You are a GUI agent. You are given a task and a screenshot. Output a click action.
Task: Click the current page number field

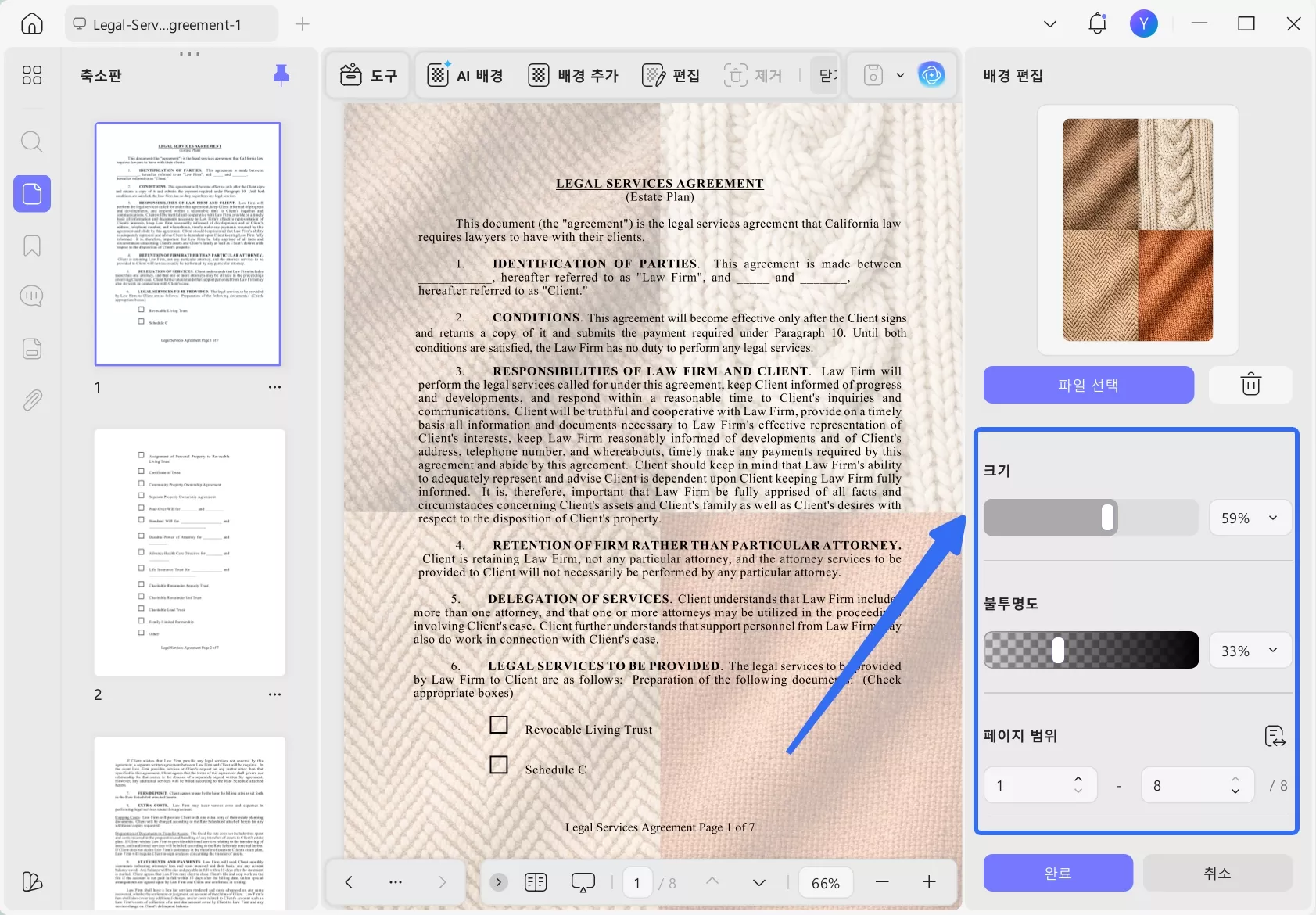pos(637,882)
